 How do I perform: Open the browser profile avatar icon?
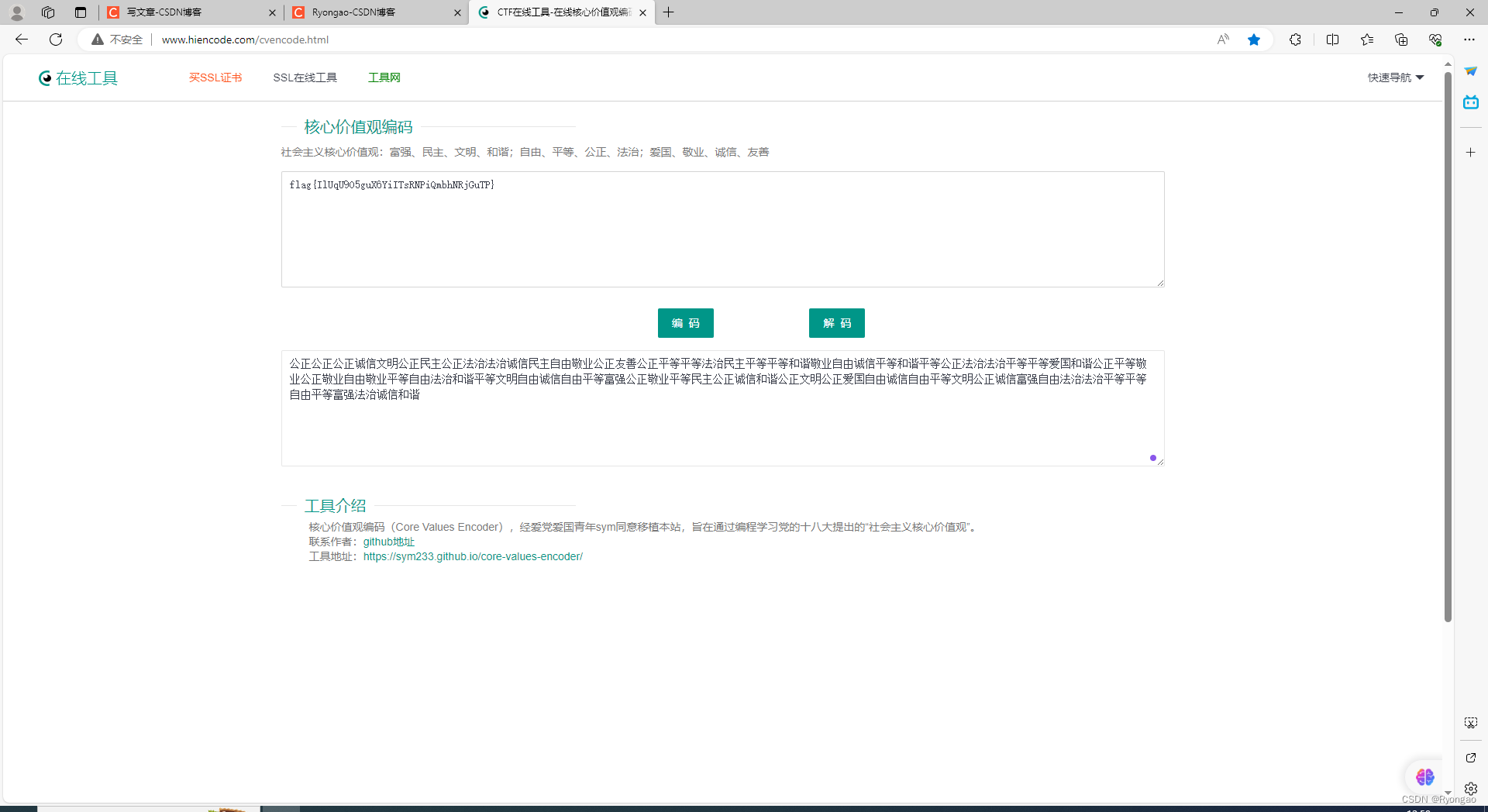coord(16,12)
